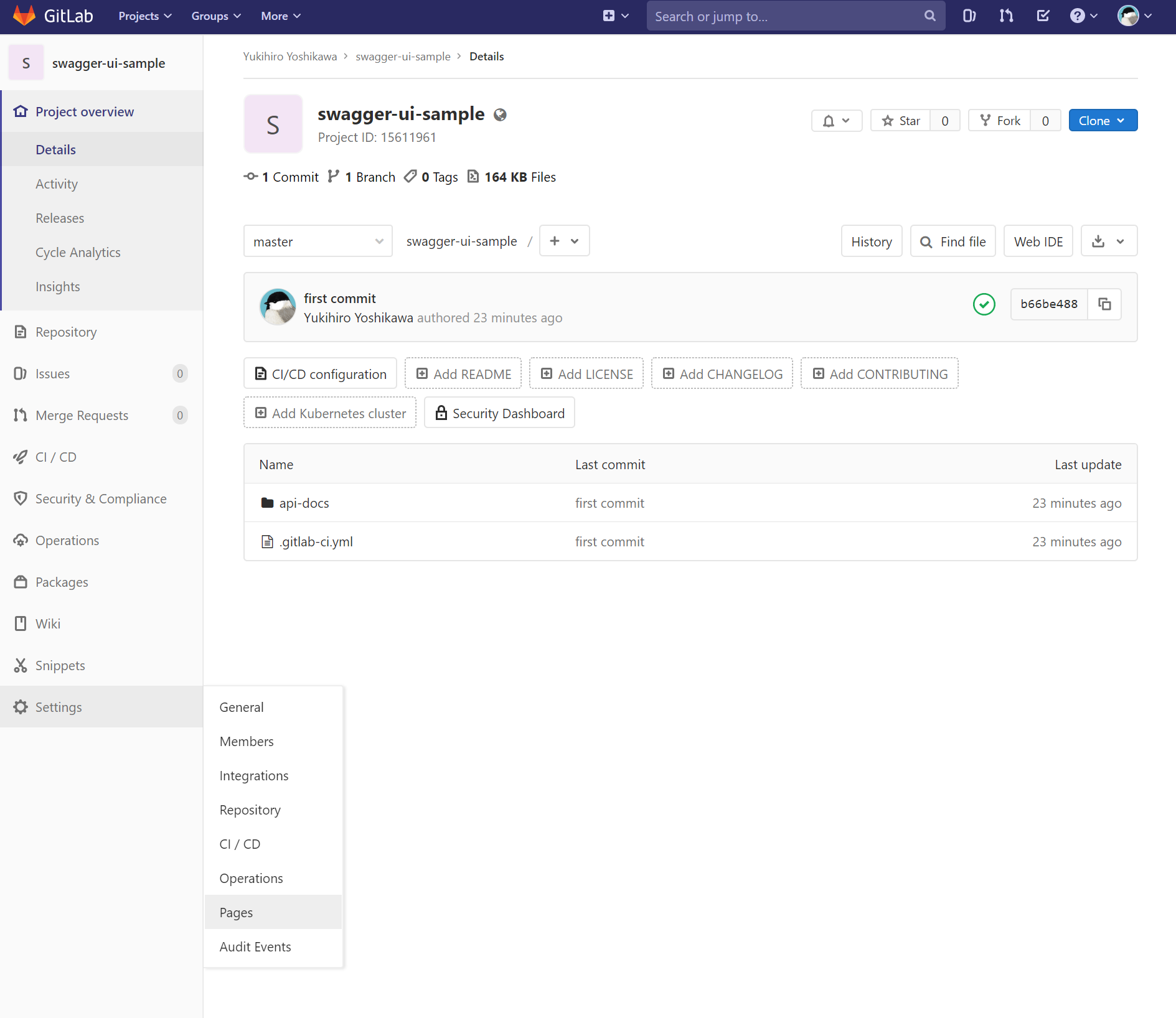Click the sidebar Repository icon
1176x1018 pixels.
point(21,332)
